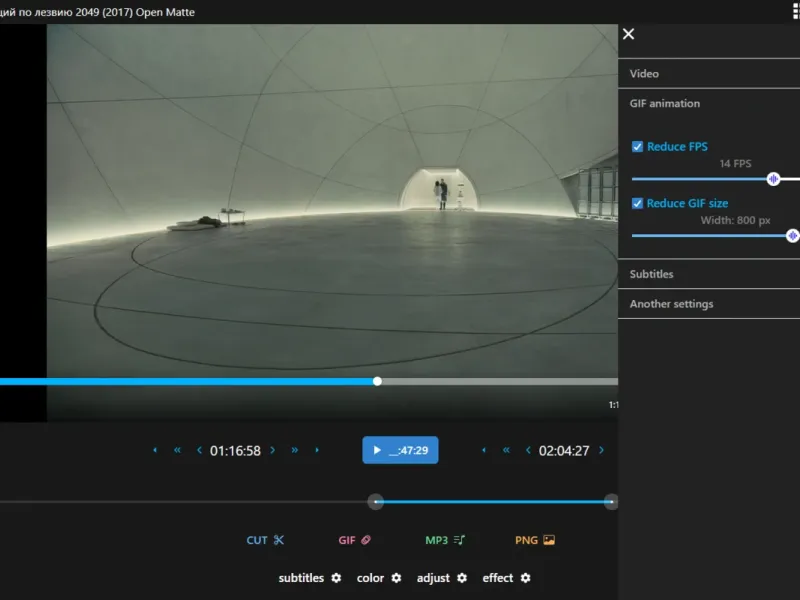Close the settings side panel

click(629, 34)
